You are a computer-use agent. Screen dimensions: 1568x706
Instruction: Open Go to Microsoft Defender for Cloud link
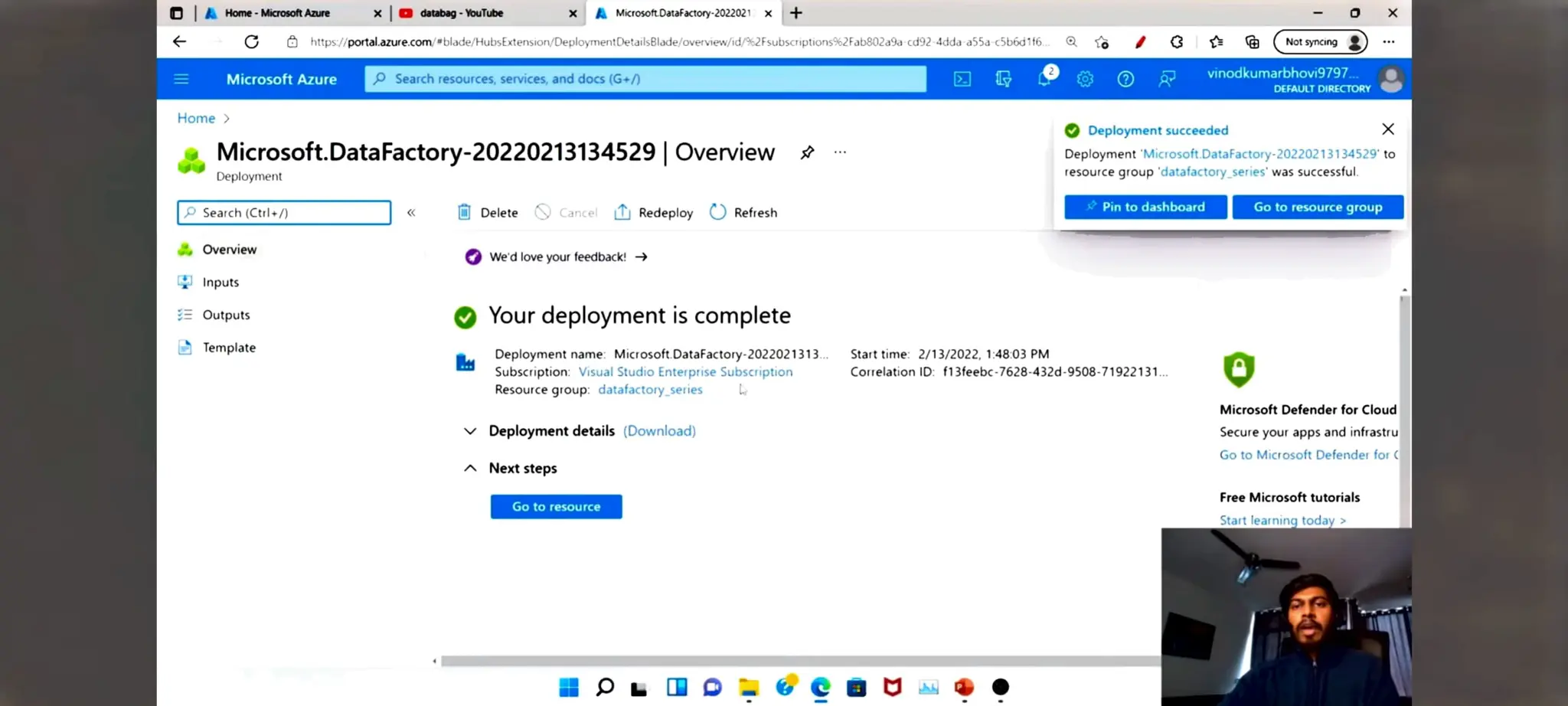(1308, 455)
